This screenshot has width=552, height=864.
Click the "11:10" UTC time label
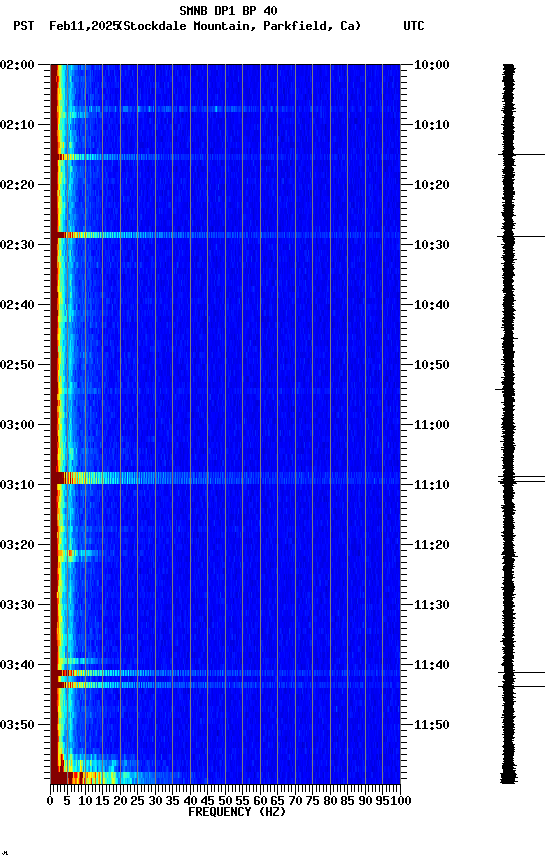[x=431, y=485]
